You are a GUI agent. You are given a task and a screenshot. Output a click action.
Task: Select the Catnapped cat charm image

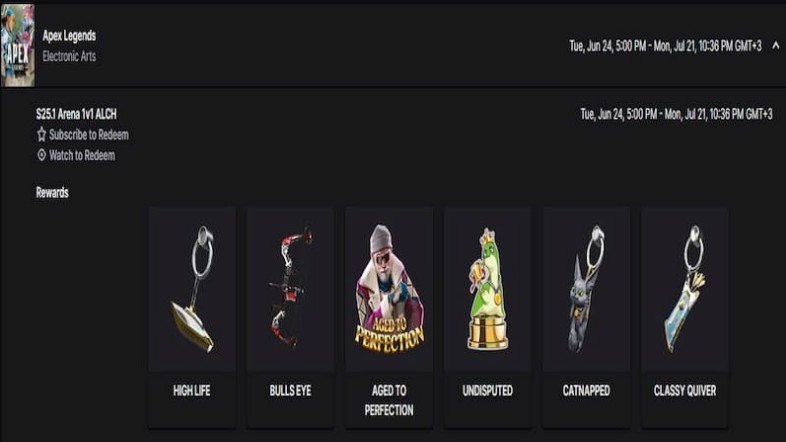pyautogui.click(x=586, y=289)
